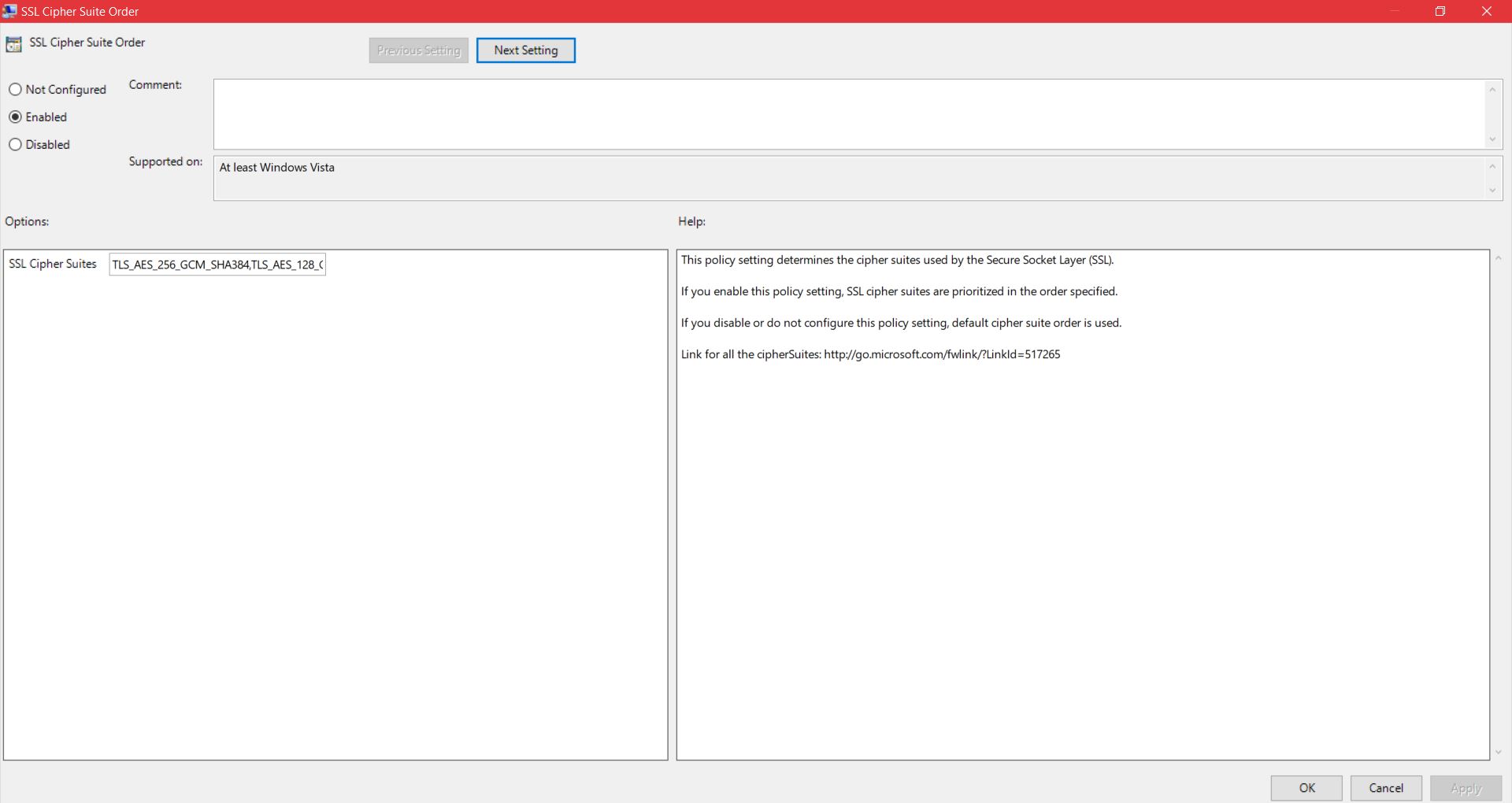The image size is (1512, 803).
Task: Click the Supported on scroll-down arrow
Action: click(1493, 191)
